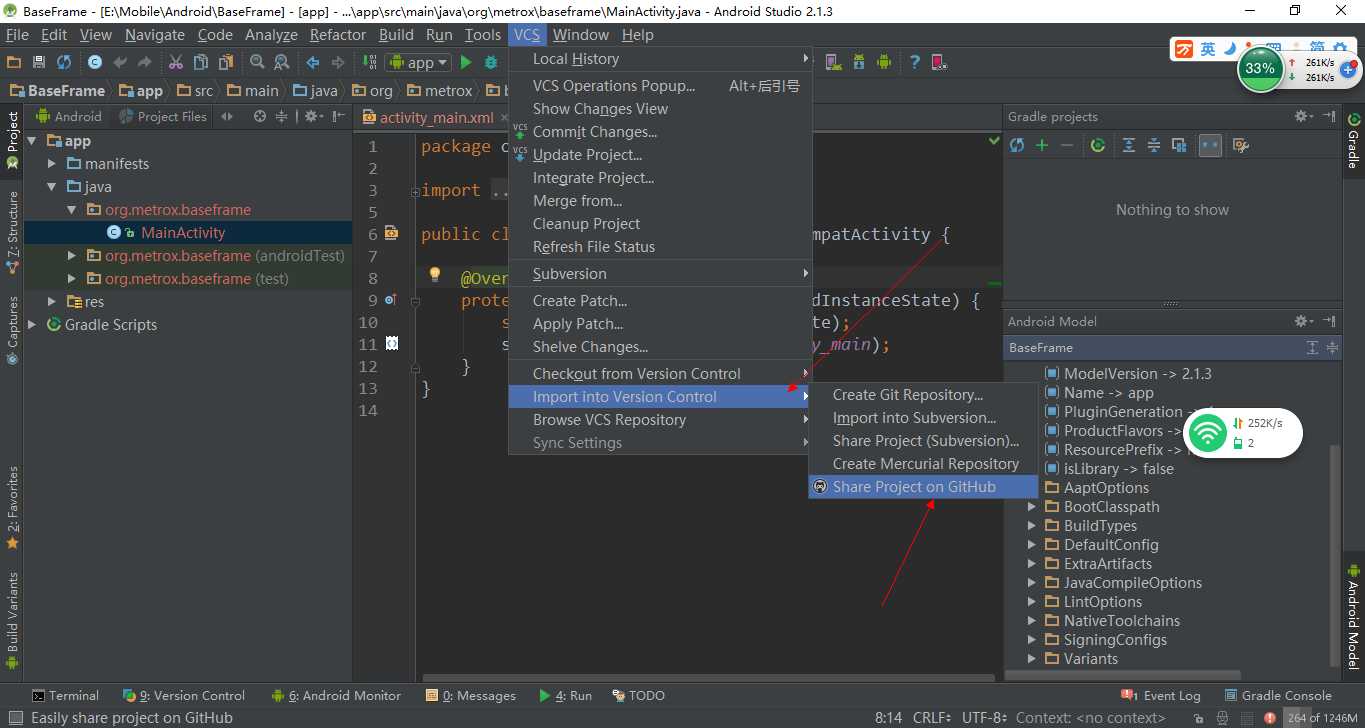Screen dimensions: 1365x728
Task: Toggle the Build Variants tool window
Action: pyautogui.click(x=12, y=620)
